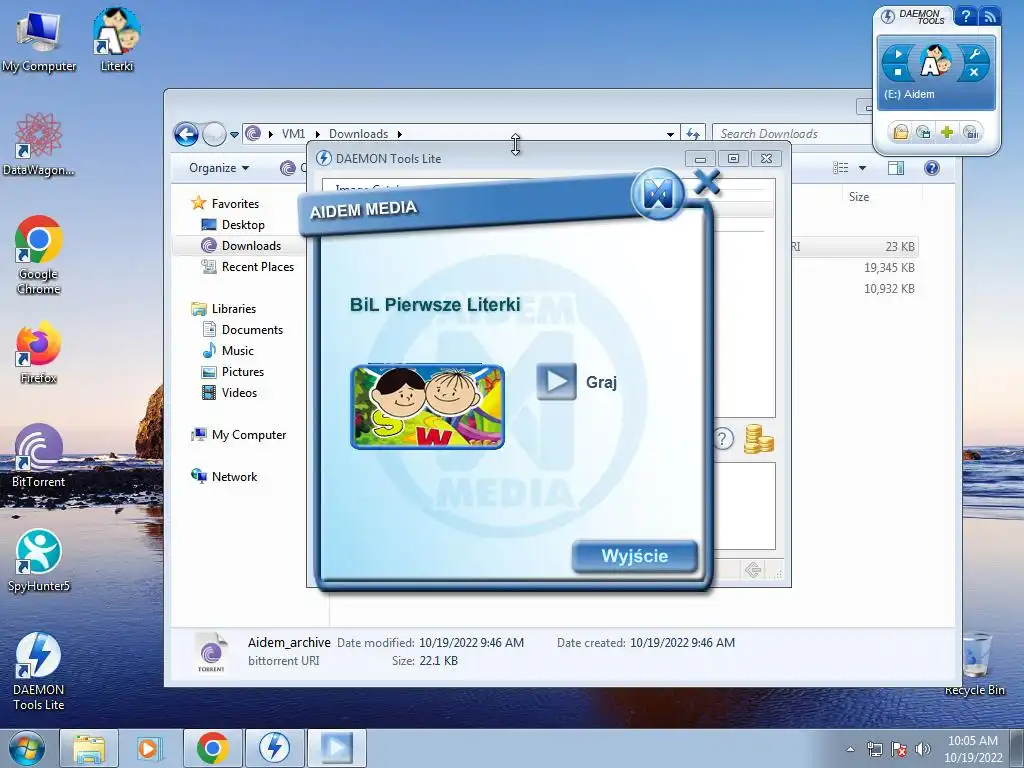Select My Computer in navigation pane
The width and height of the screenshot is (1024, 768).
click(238, 435)
